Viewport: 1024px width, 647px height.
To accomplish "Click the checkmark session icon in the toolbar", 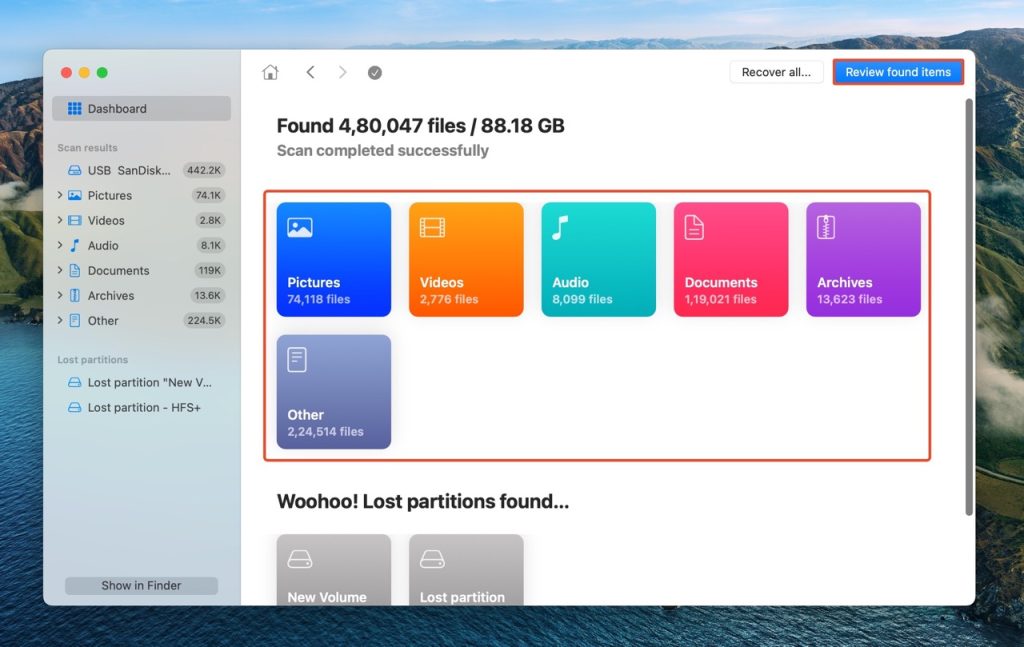I will (x=375, y=72).
